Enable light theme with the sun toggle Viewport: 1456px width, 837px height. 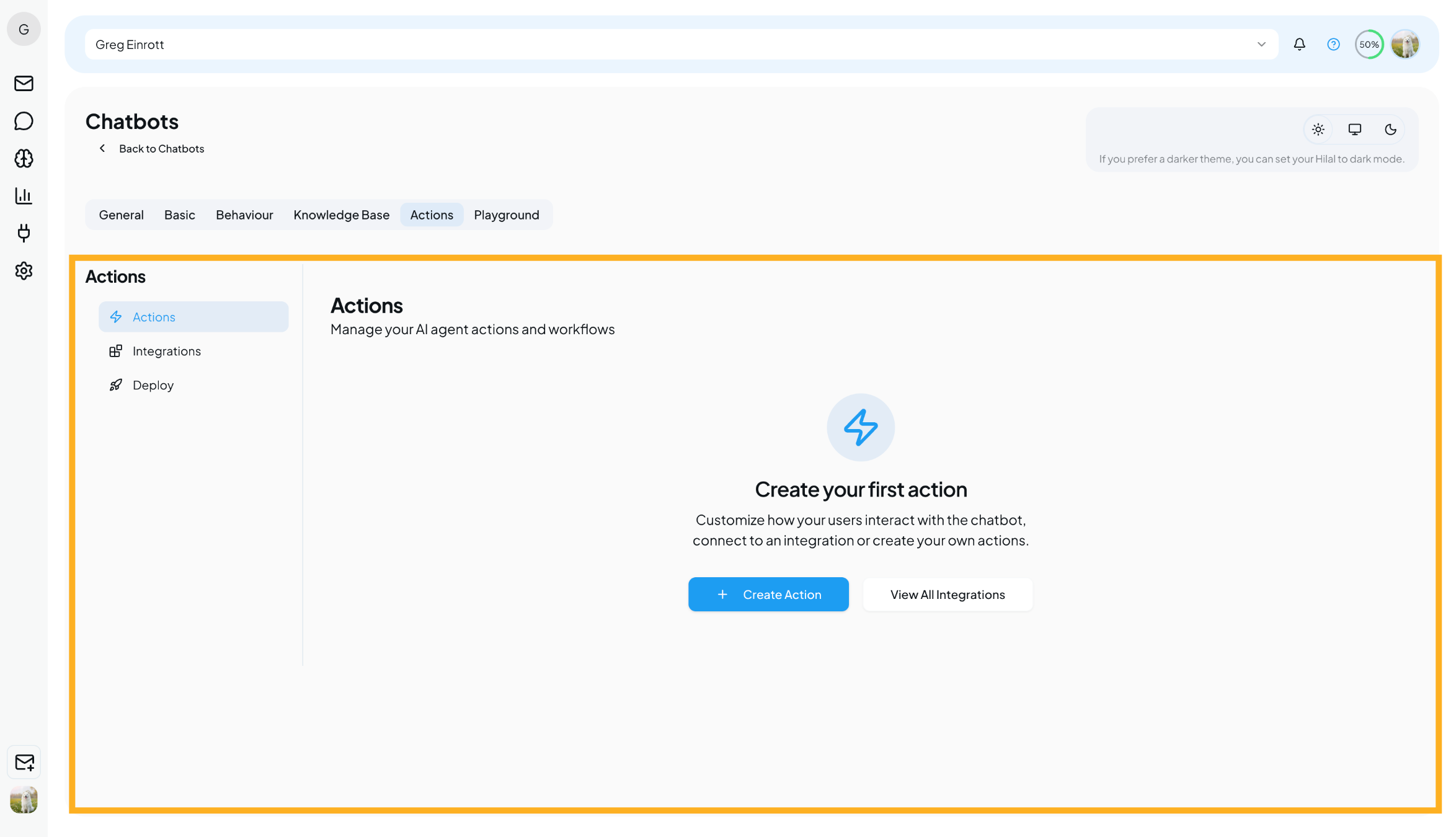(1318, 129)
